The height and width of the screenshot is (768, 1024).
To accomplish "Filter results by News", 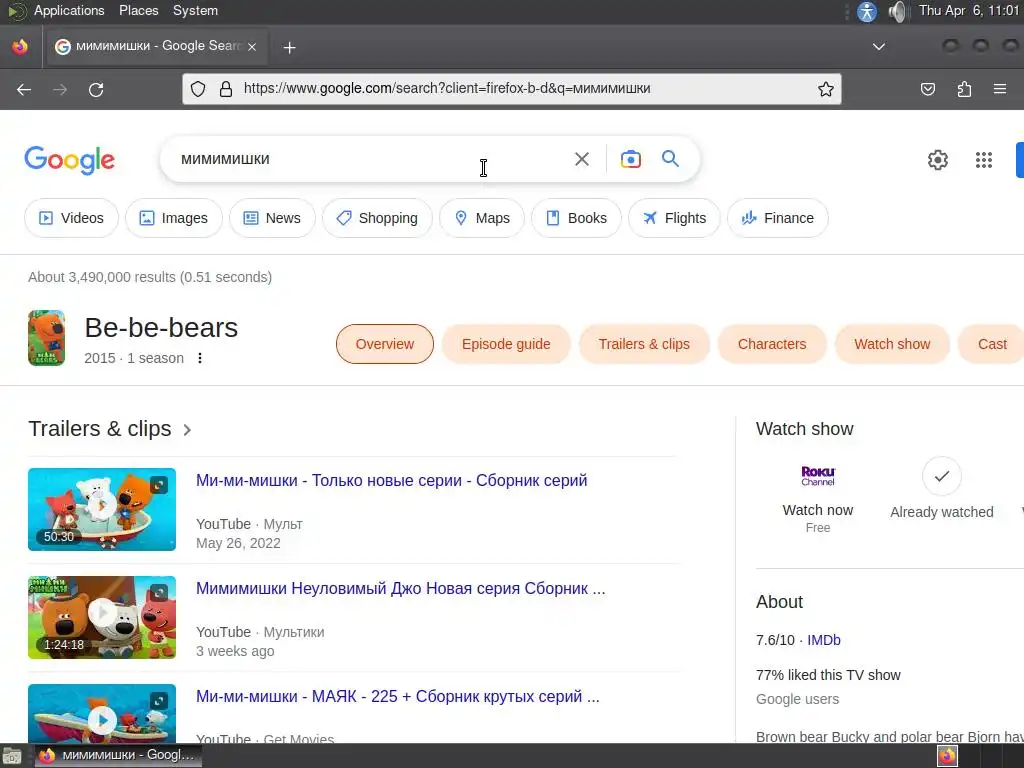I will click(272, 218).
